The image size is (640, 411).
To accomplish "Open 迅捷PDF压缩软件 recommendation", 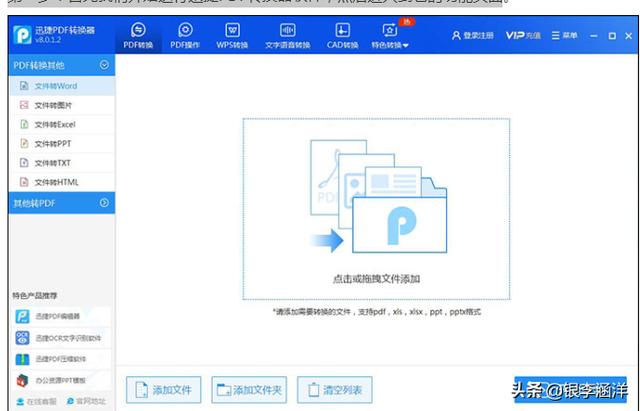I will (60, 359).
